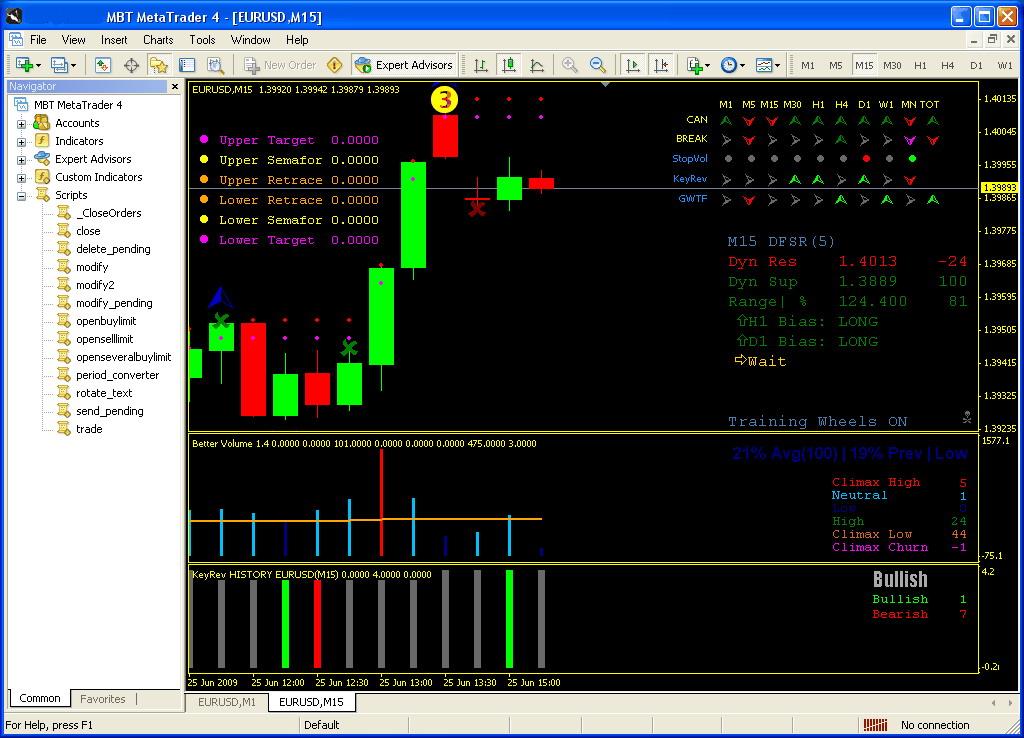
Task: Switch to the EURUSD,M15 chart tab
Action: [x=312, y=702]
